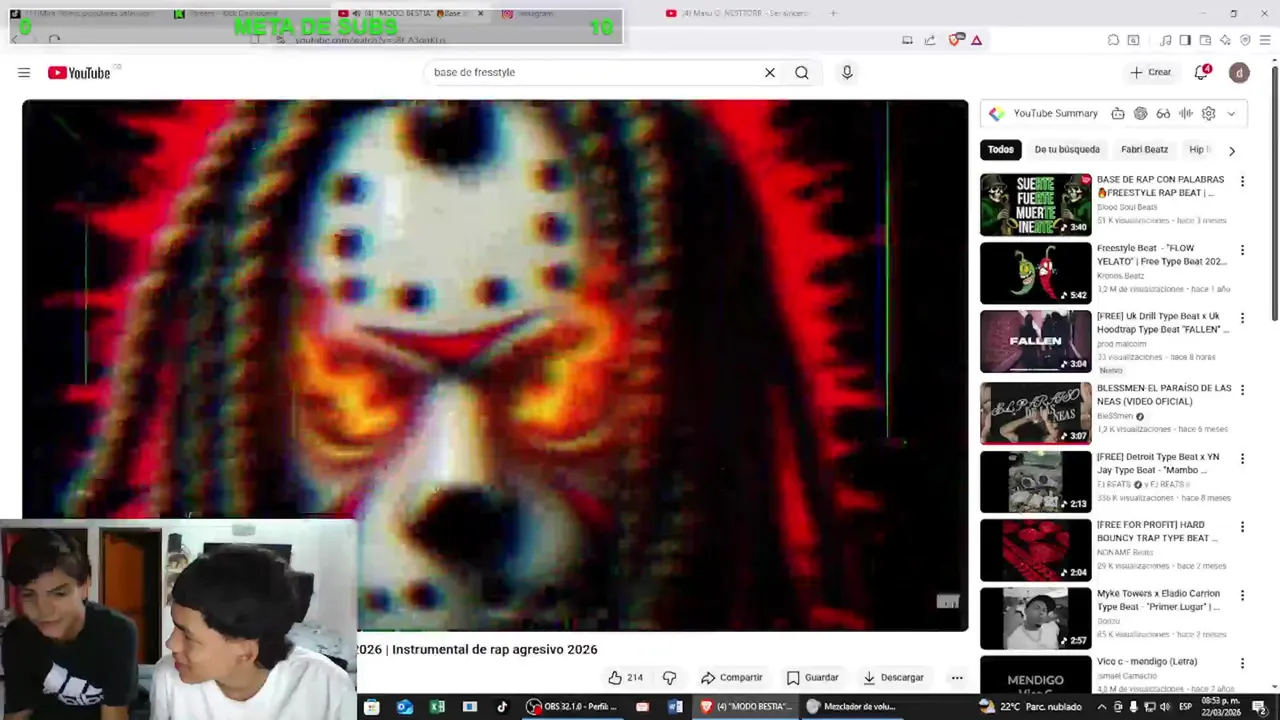Clear the search box text
The height and width of the screenshot is (720, 1280).
770,72
